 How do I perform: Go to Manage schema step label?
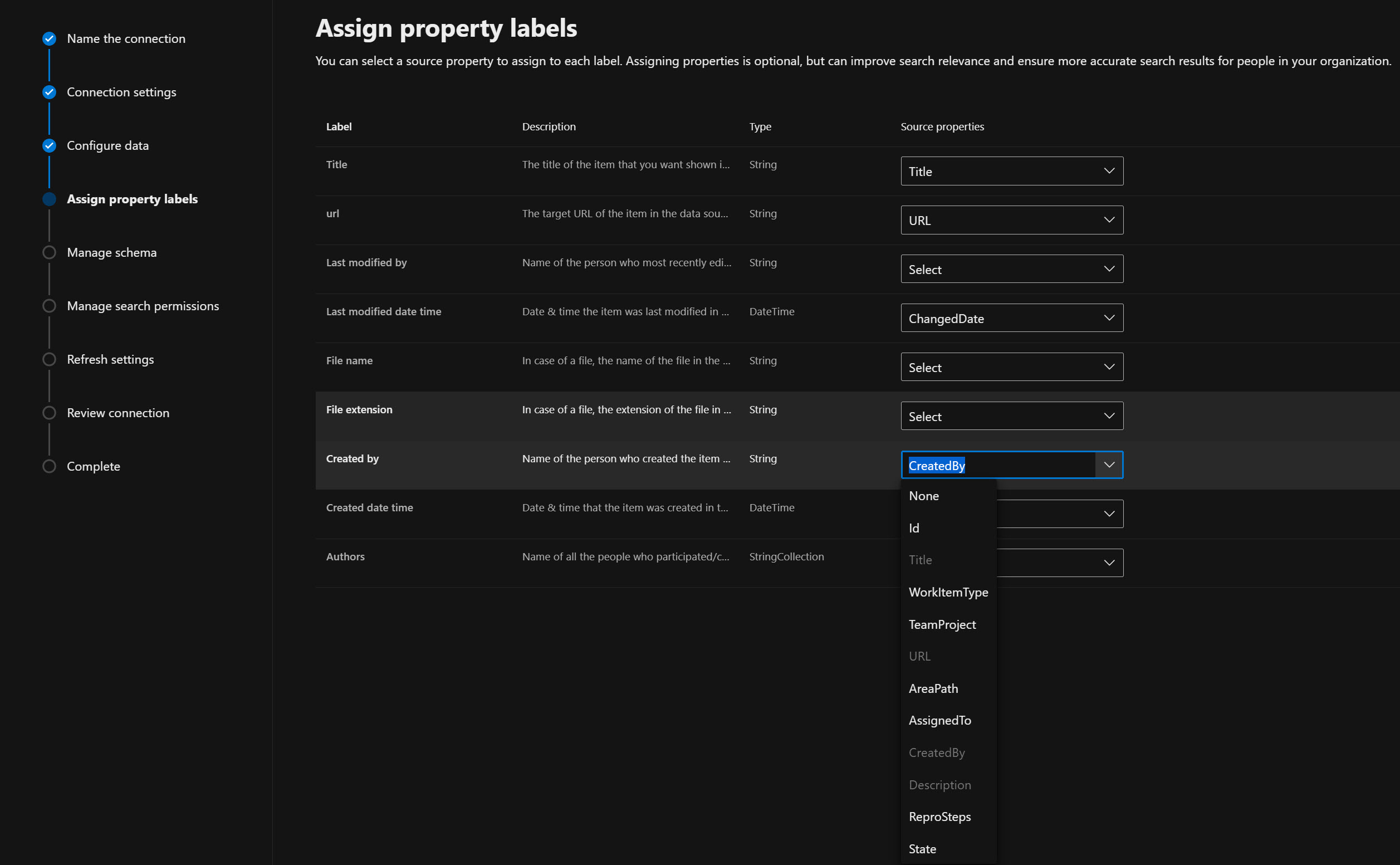(111, 253)
